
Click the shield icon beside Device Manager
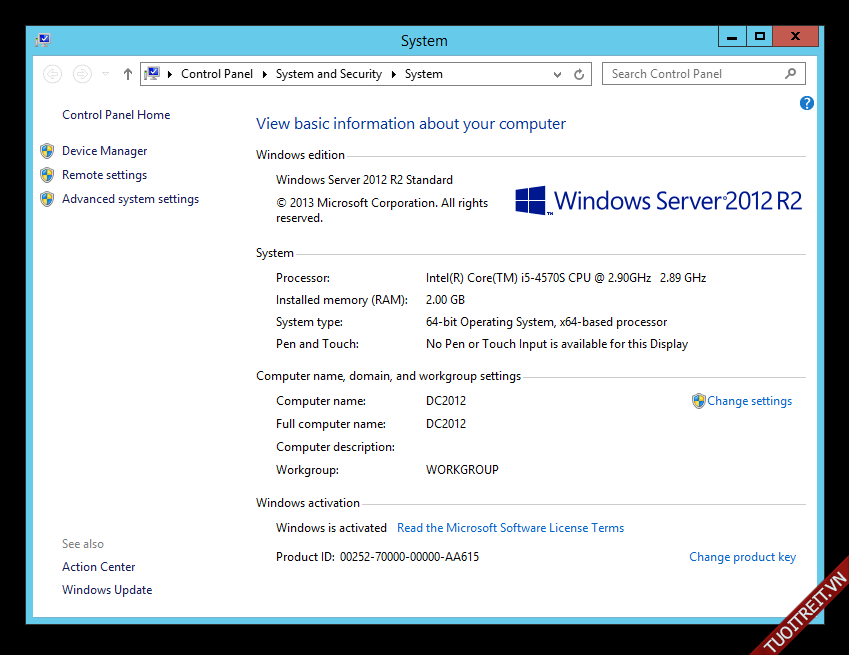47,151
